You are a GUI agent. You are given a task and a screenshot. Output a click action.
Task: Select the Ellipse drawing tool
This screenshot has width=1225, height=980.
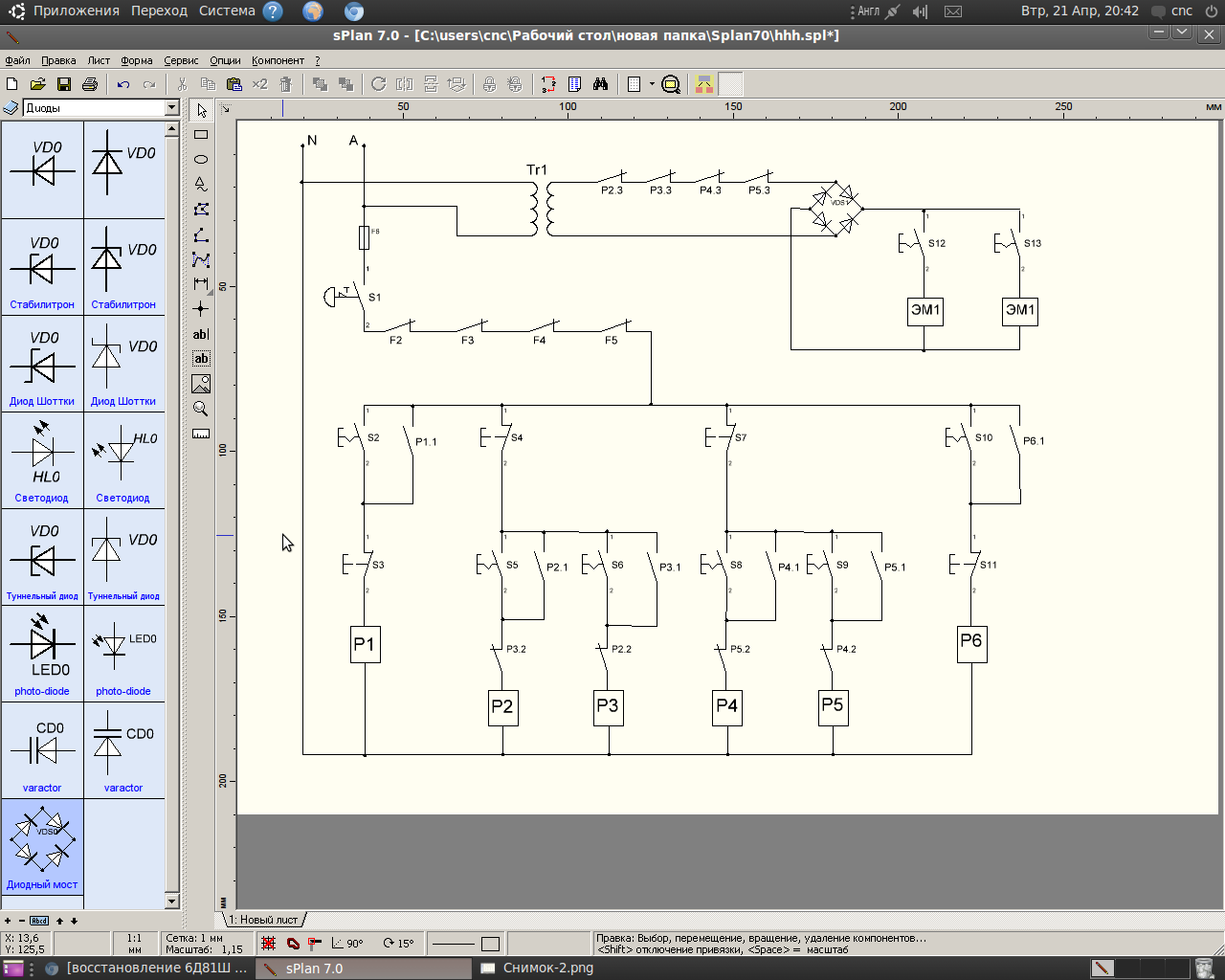pos(201,160)
